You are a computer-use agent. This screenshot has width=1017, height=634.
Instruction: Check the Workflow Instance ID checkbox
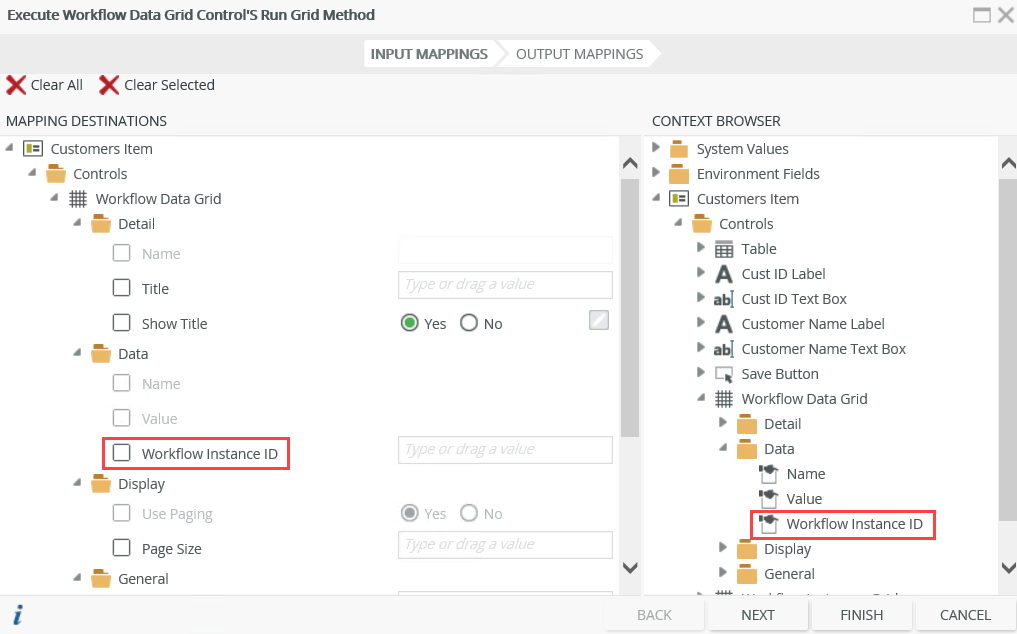coord(120,453)
